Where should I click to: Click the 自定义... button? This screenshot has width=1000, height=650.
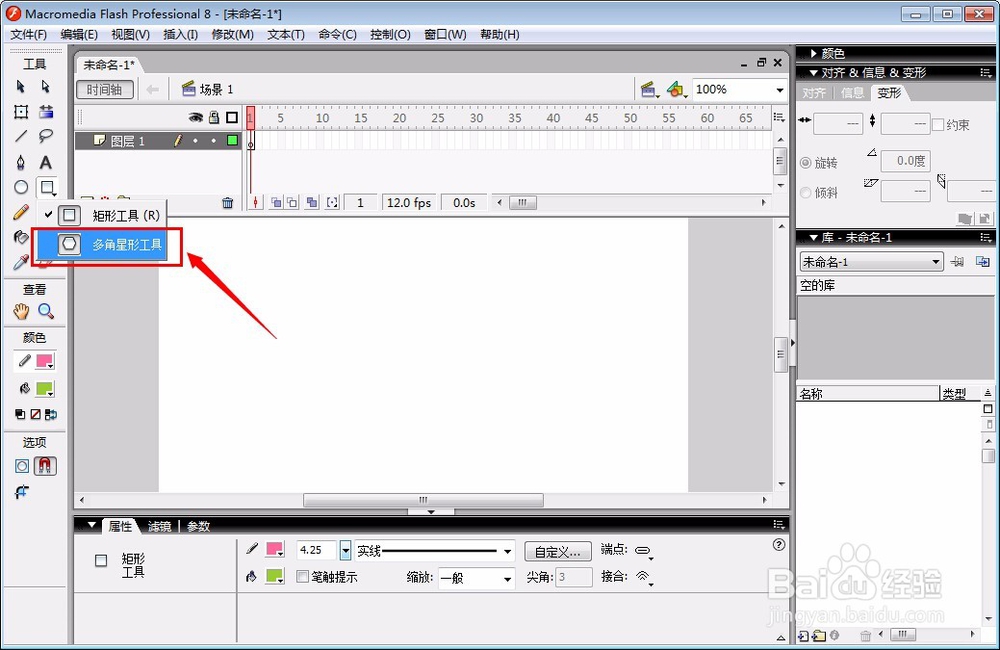[x=557, y=551]
